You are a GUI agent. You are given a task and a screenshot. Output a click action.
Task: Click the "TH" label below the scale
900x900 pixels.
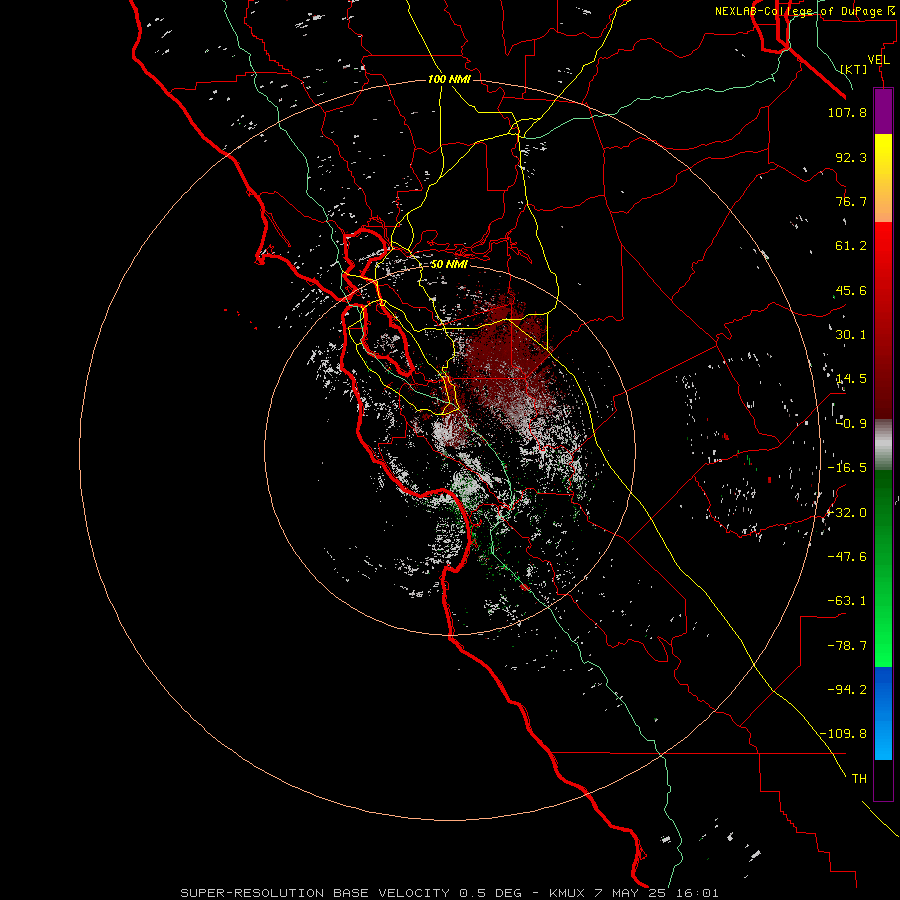(x=859, y=778)
